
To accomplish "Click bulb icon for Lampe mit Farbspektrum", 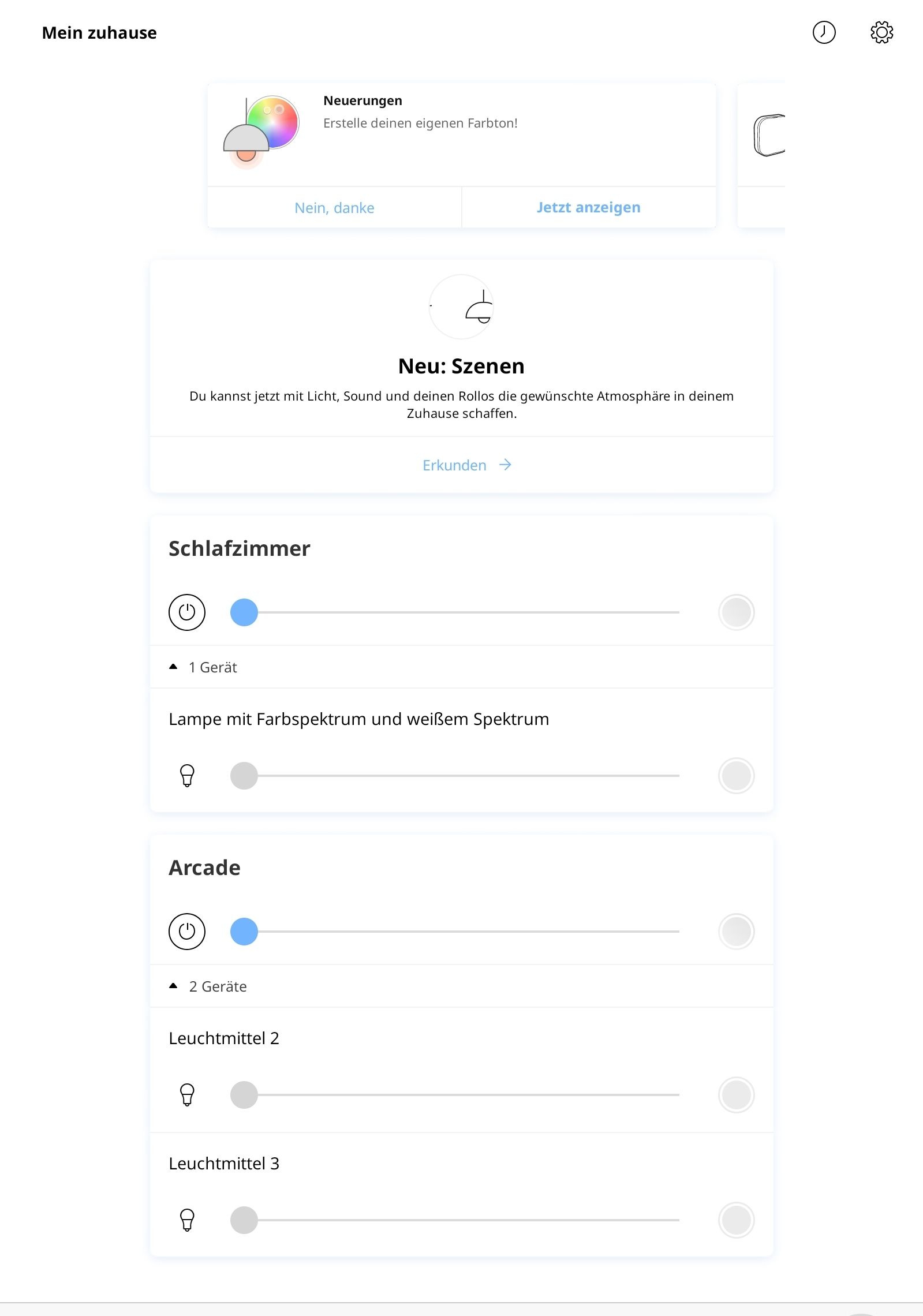I will pos(187,776).
